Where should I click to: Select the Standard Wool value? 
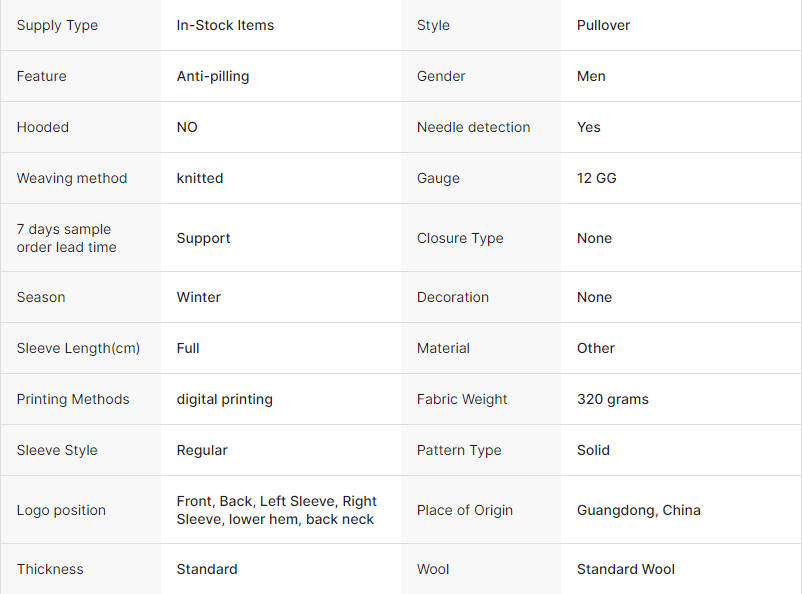[626, 569]
